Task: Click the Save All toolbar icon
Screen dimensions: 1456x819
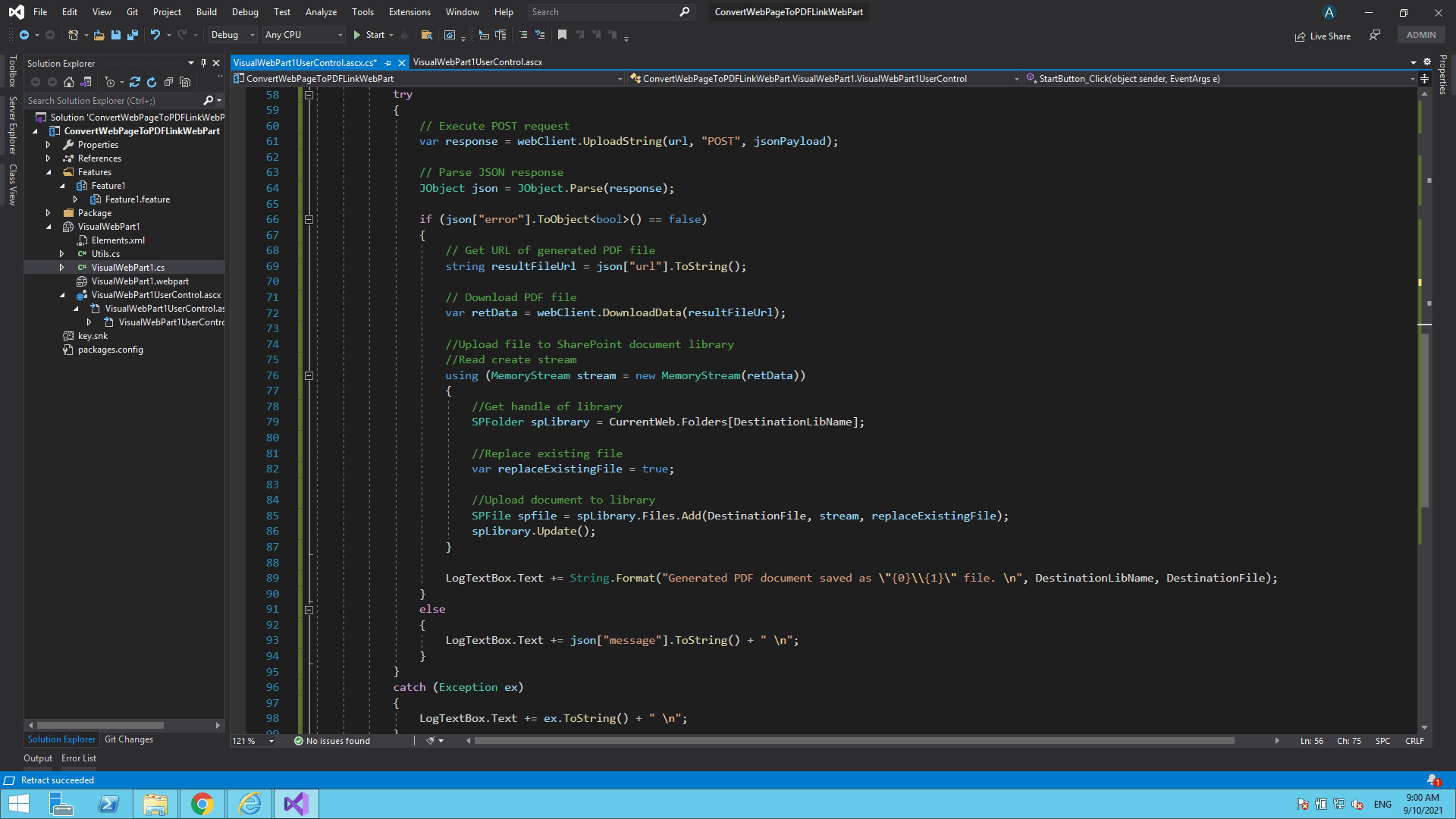Action: coord(133,35)
